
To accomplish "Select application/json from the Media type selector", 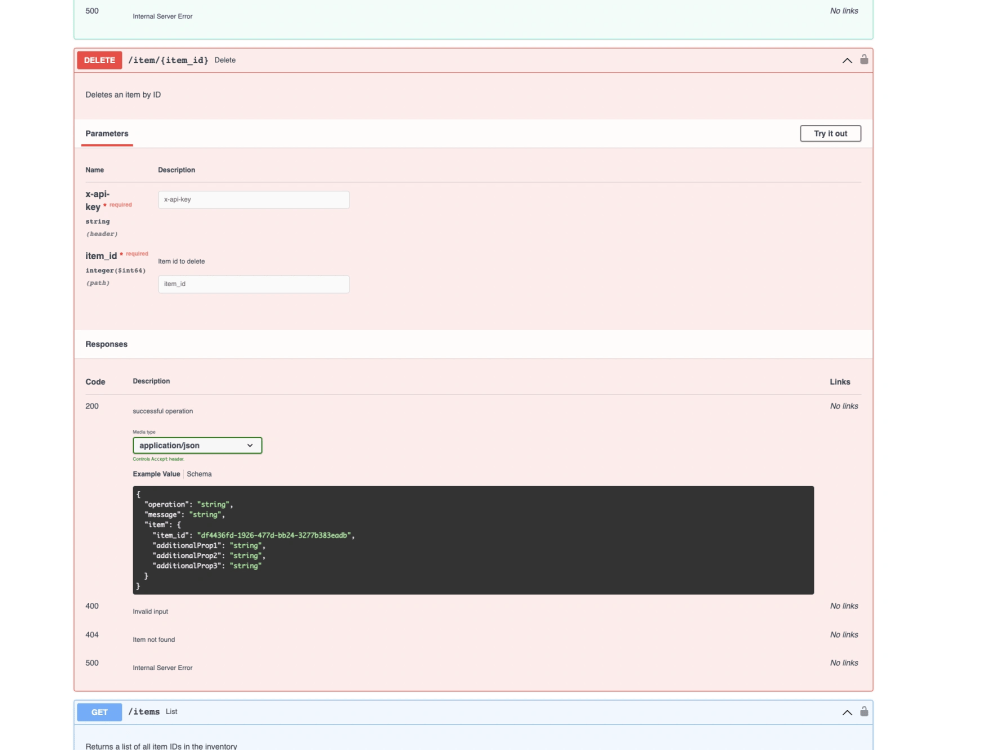I will [197, 444].
